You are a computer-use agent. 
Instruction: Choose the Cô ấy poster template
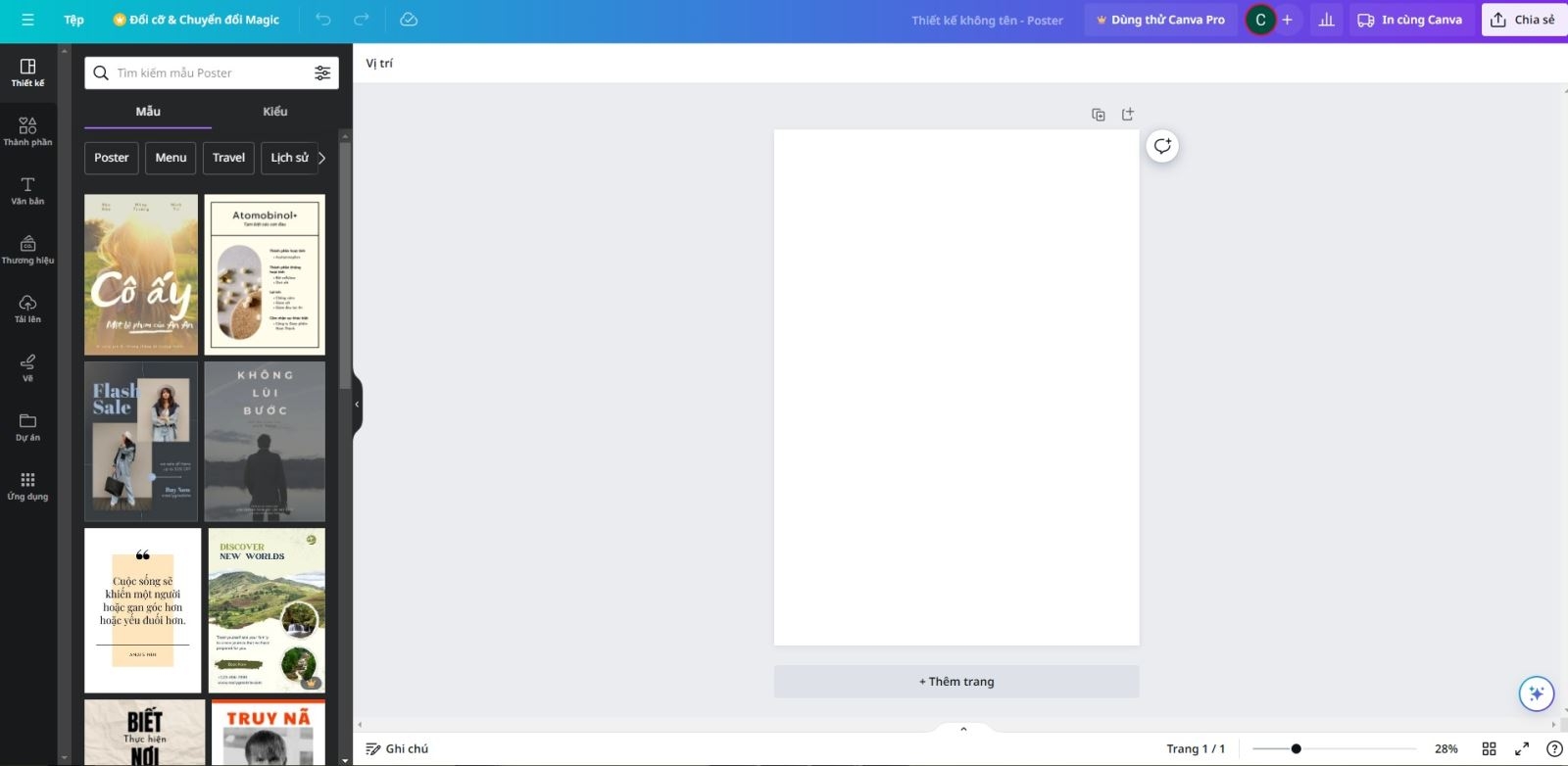[141, 274]
